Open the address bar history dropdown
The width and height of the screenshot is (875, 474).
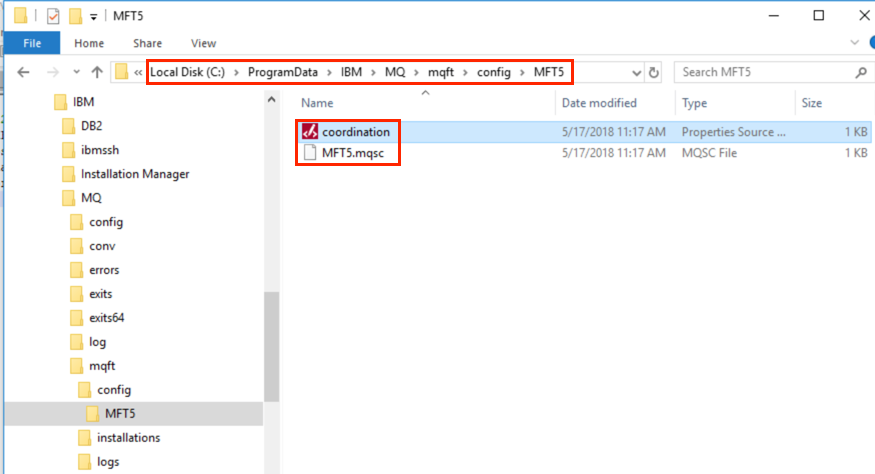click(x=636, y=73)
